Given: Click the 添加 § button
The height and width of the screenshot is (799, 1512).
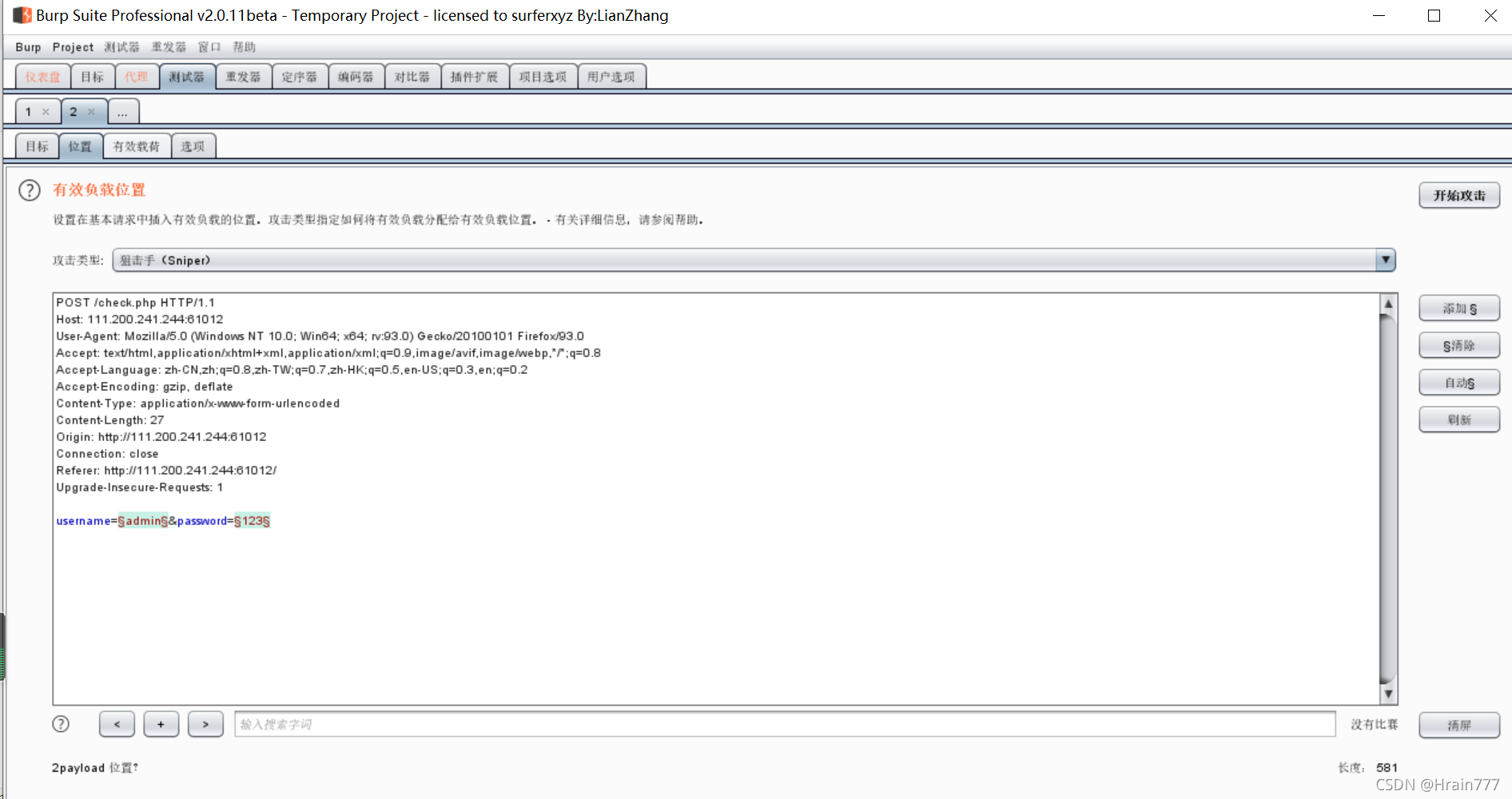Looking at the screenshot, I should click(1459, 308).
